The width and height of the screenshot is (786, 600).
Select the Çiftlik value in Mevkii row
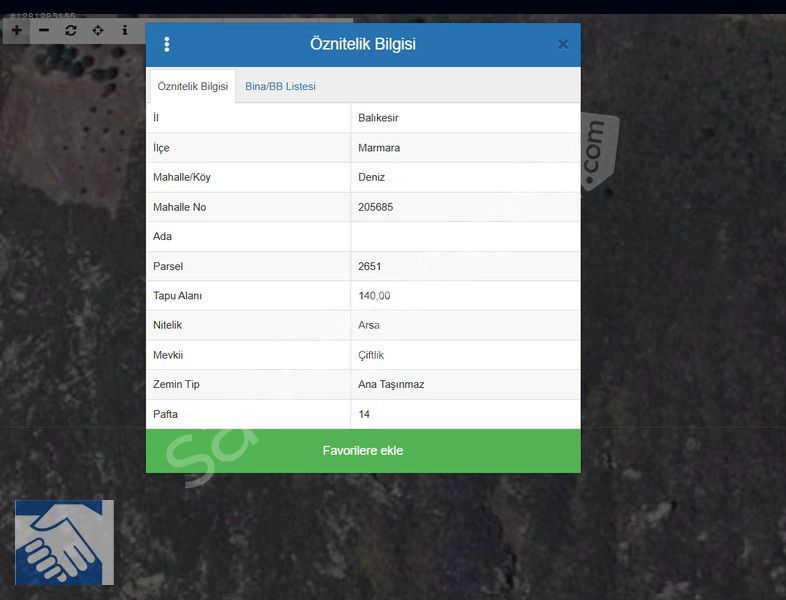pos(371,355)
